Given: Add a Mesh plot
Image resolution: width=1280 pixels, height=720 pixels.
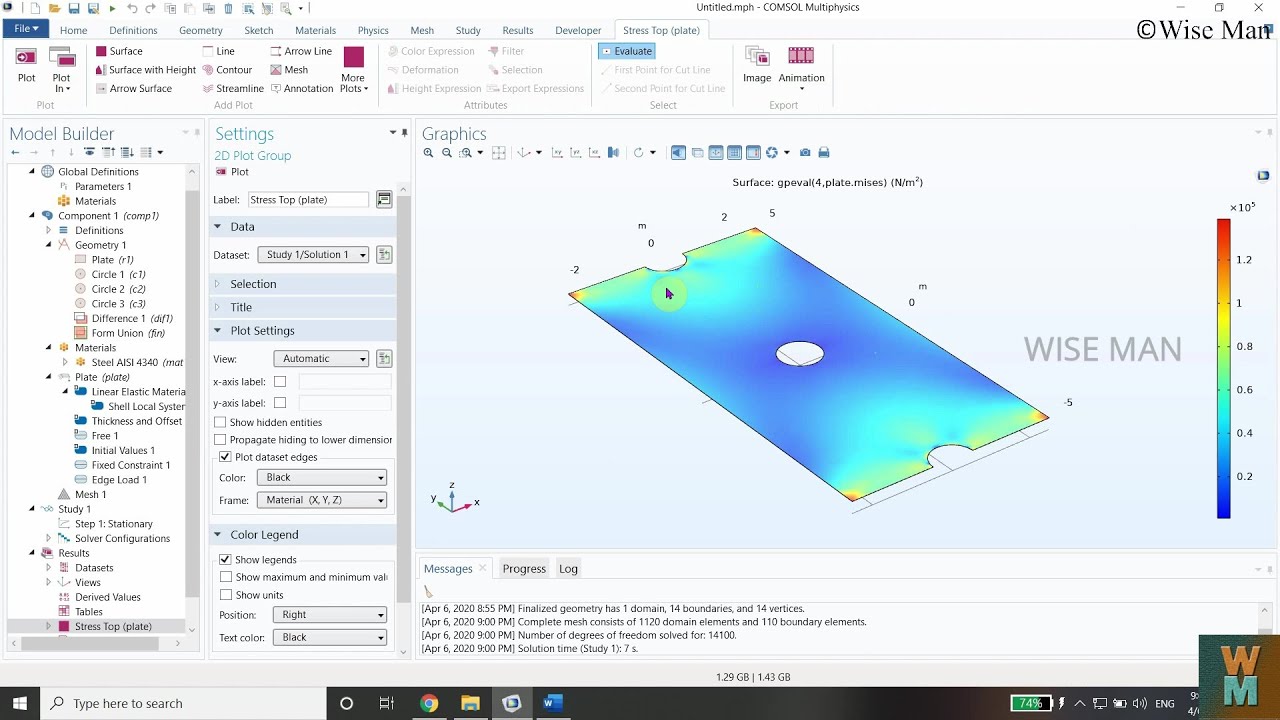Looking at the screenshot, I should pos(289,70).
